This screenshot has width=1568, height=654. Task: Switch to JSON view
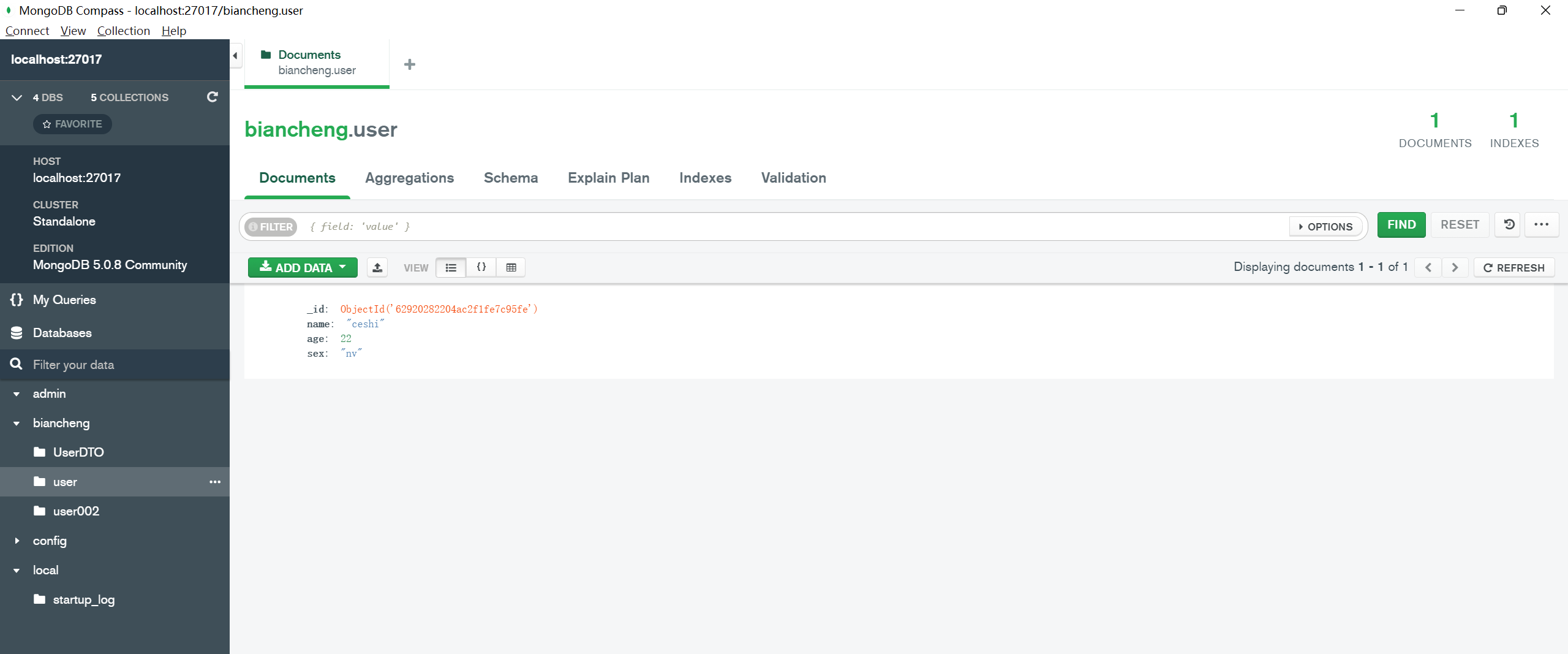481,268
